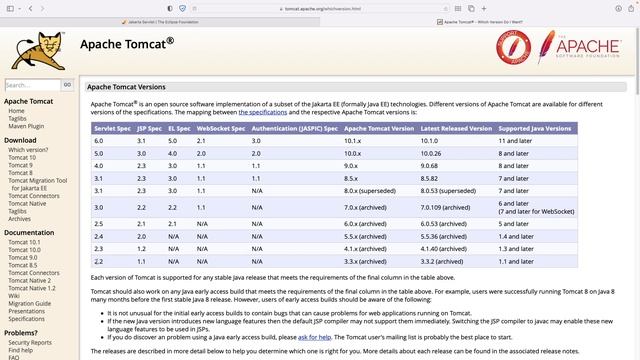Open Security Reports under Problems

tap(30, 343)
